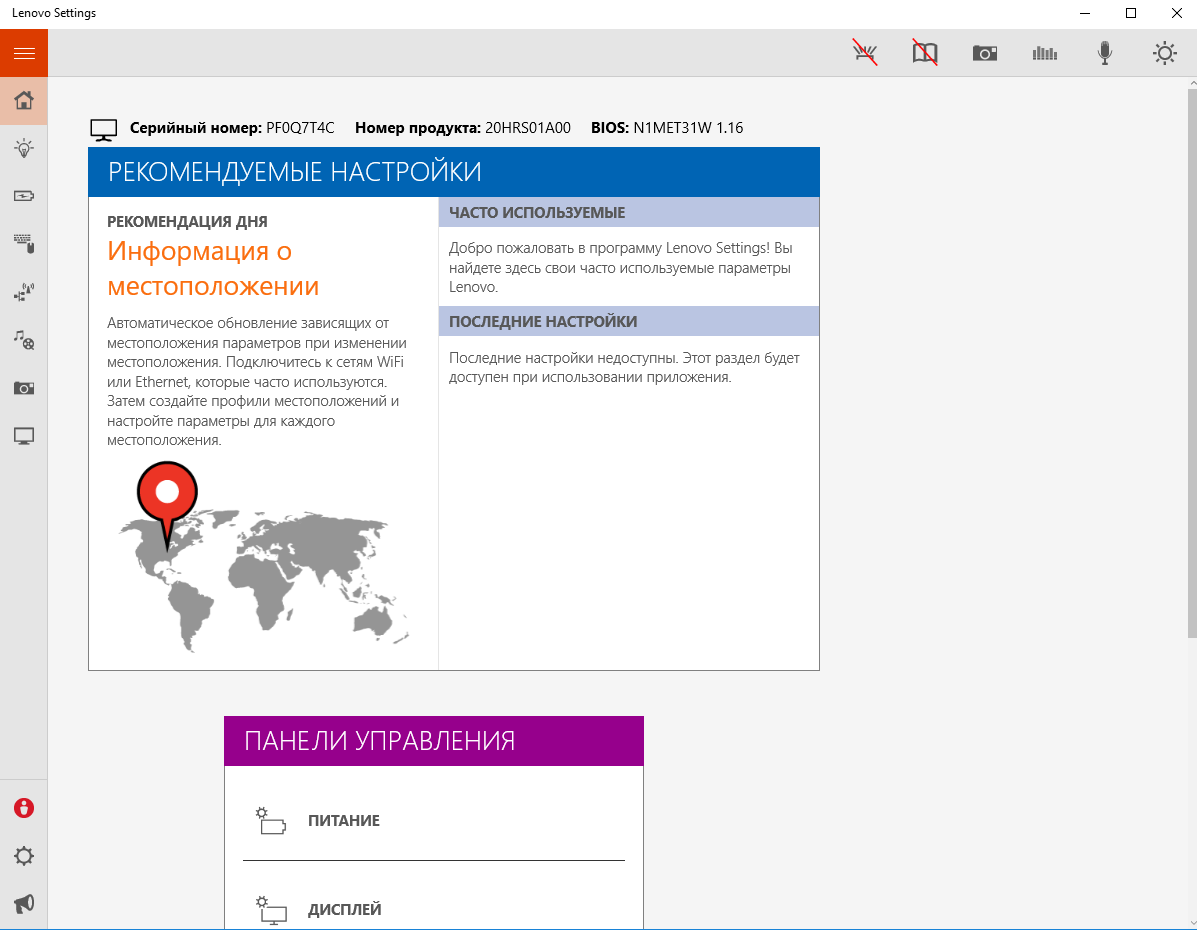1197x930 pixels.
Task: Click the computer icon beside serial number
Action: coord(104,130)
